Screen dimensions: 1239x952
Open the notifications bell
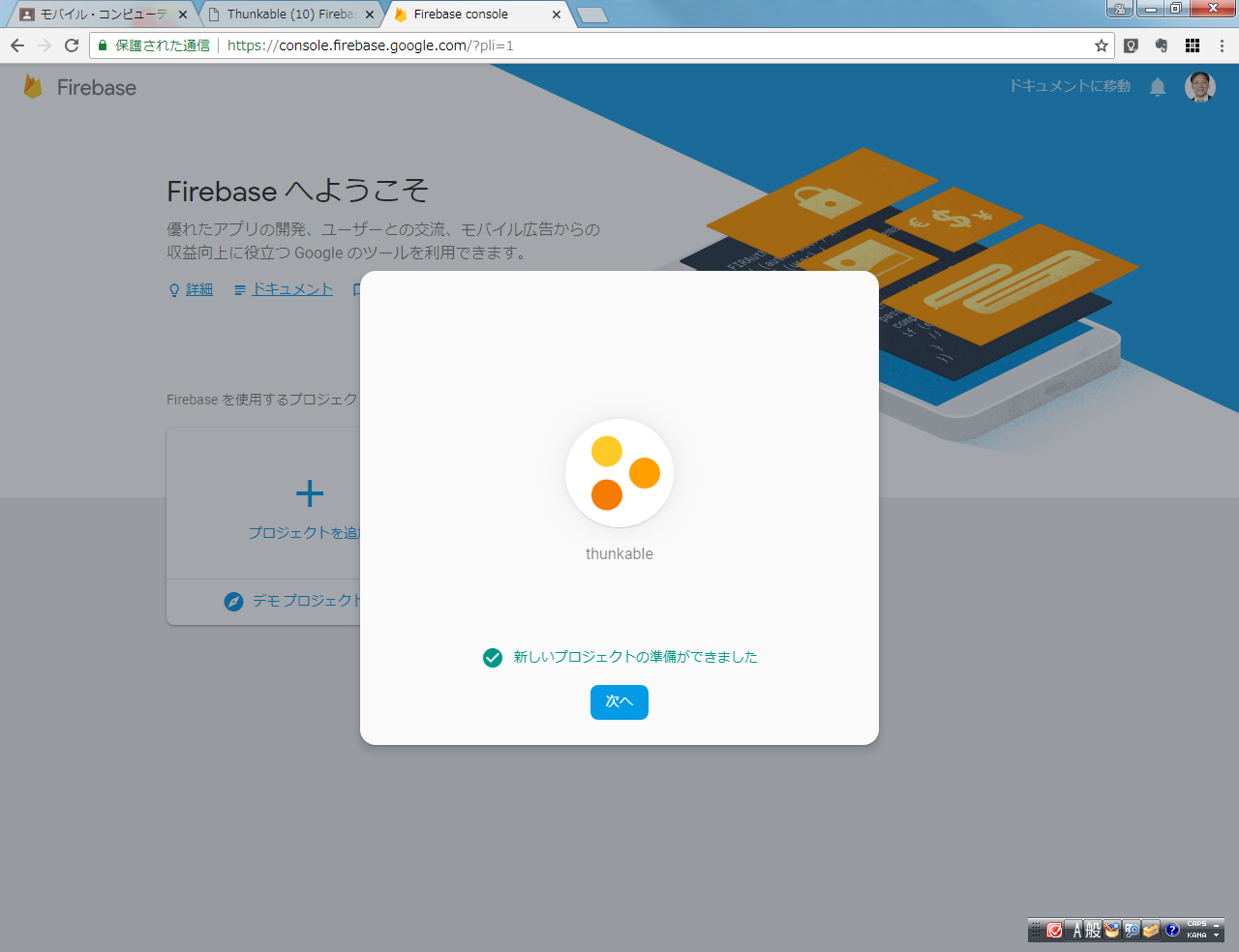pyautogui.click(x=1158, y=87)
